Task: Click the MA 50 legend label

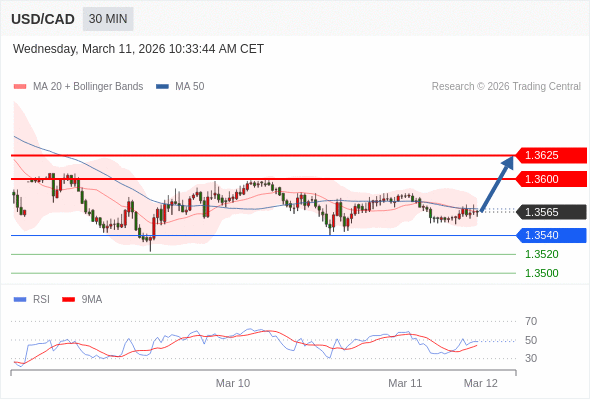Action: pyautogui.click(x=190, y=87)
